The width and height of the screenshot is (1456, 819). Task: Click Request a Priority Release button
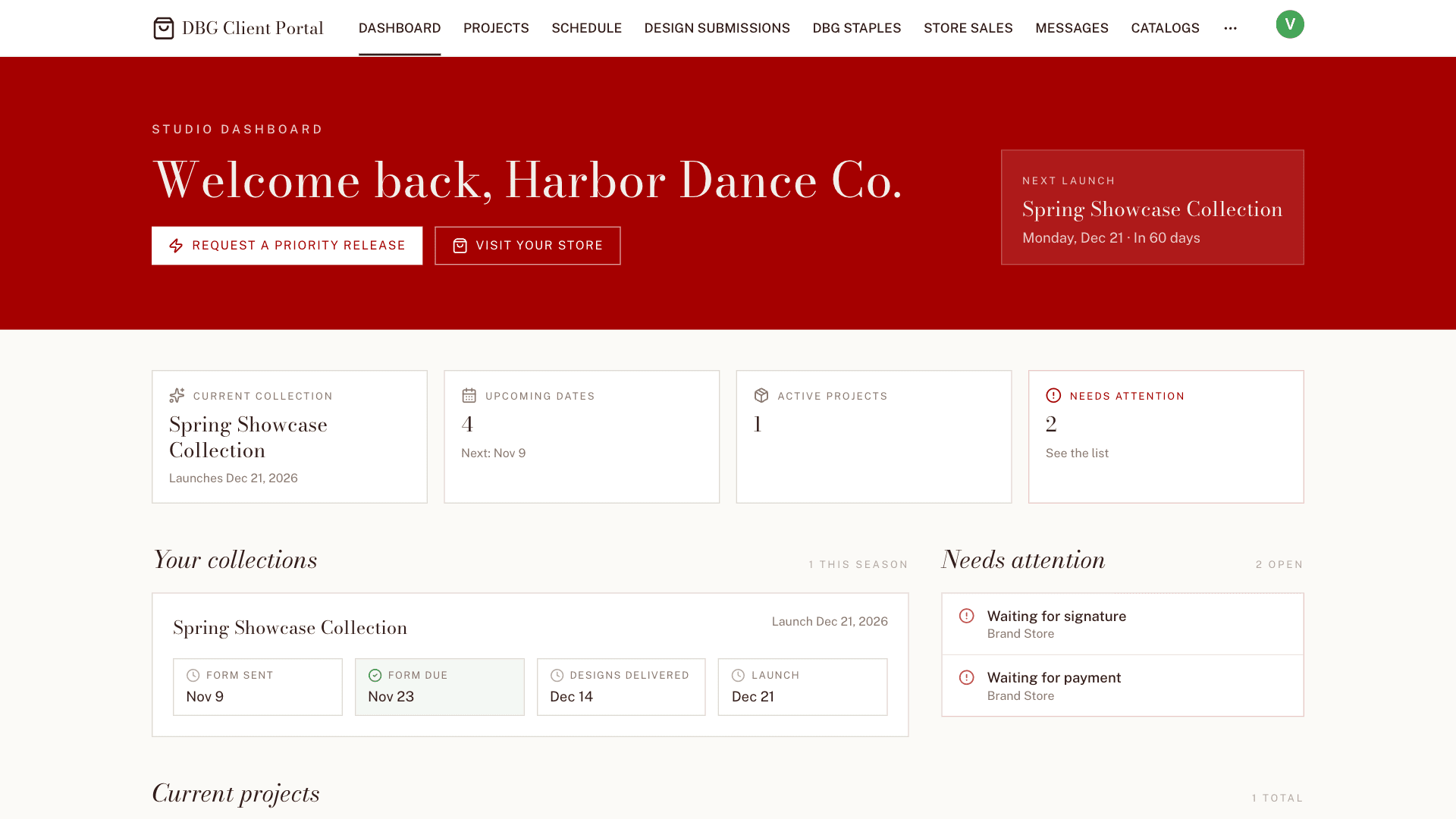pos(287,246)
